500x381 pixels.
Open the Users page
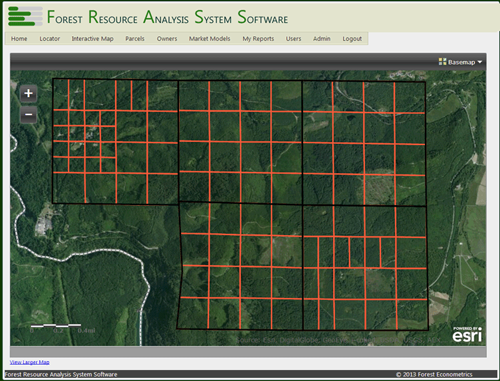[x=293, y=39]
